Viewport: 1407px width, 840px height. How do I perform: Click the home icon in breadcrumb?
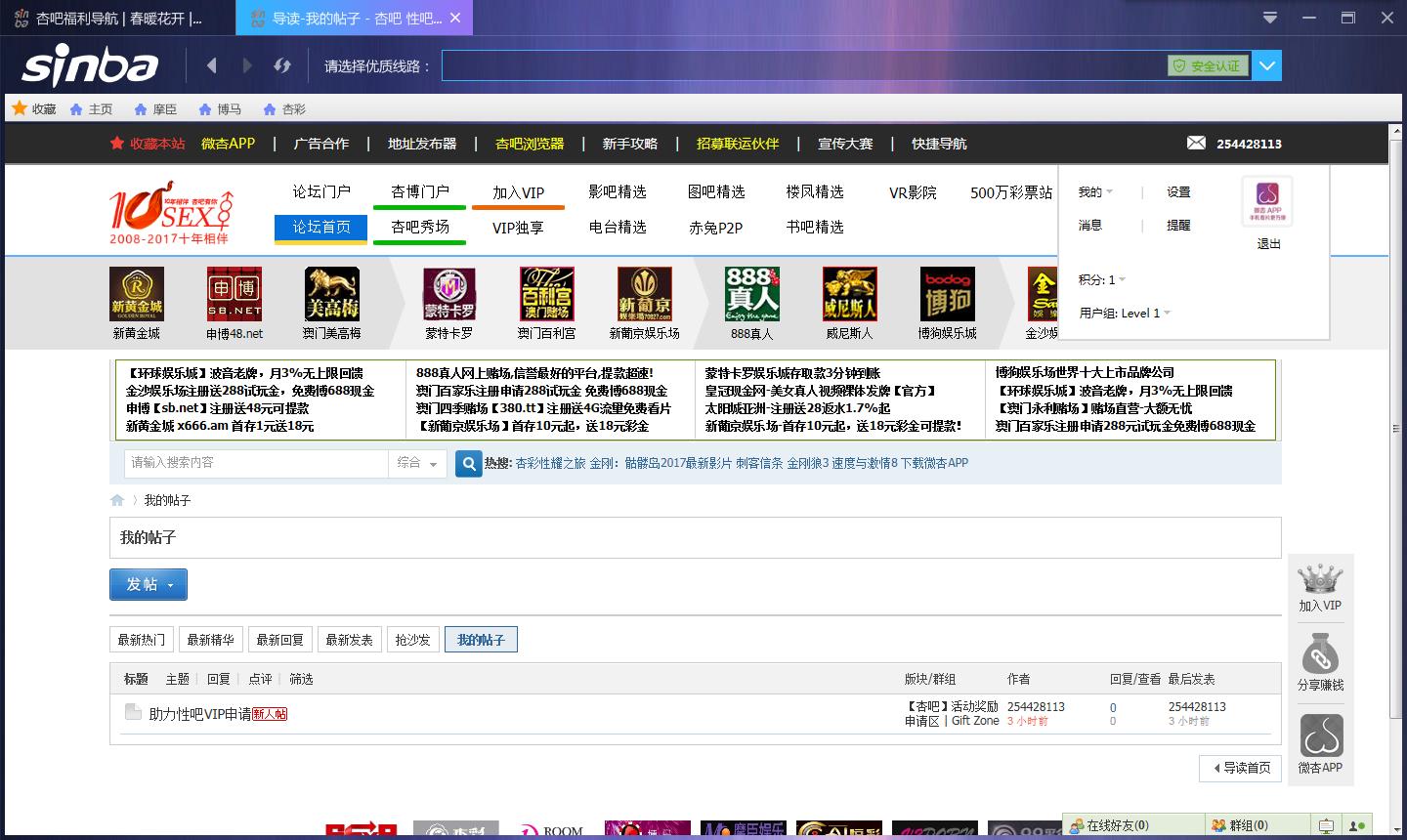pyautogui.click(x=117, y=500)
